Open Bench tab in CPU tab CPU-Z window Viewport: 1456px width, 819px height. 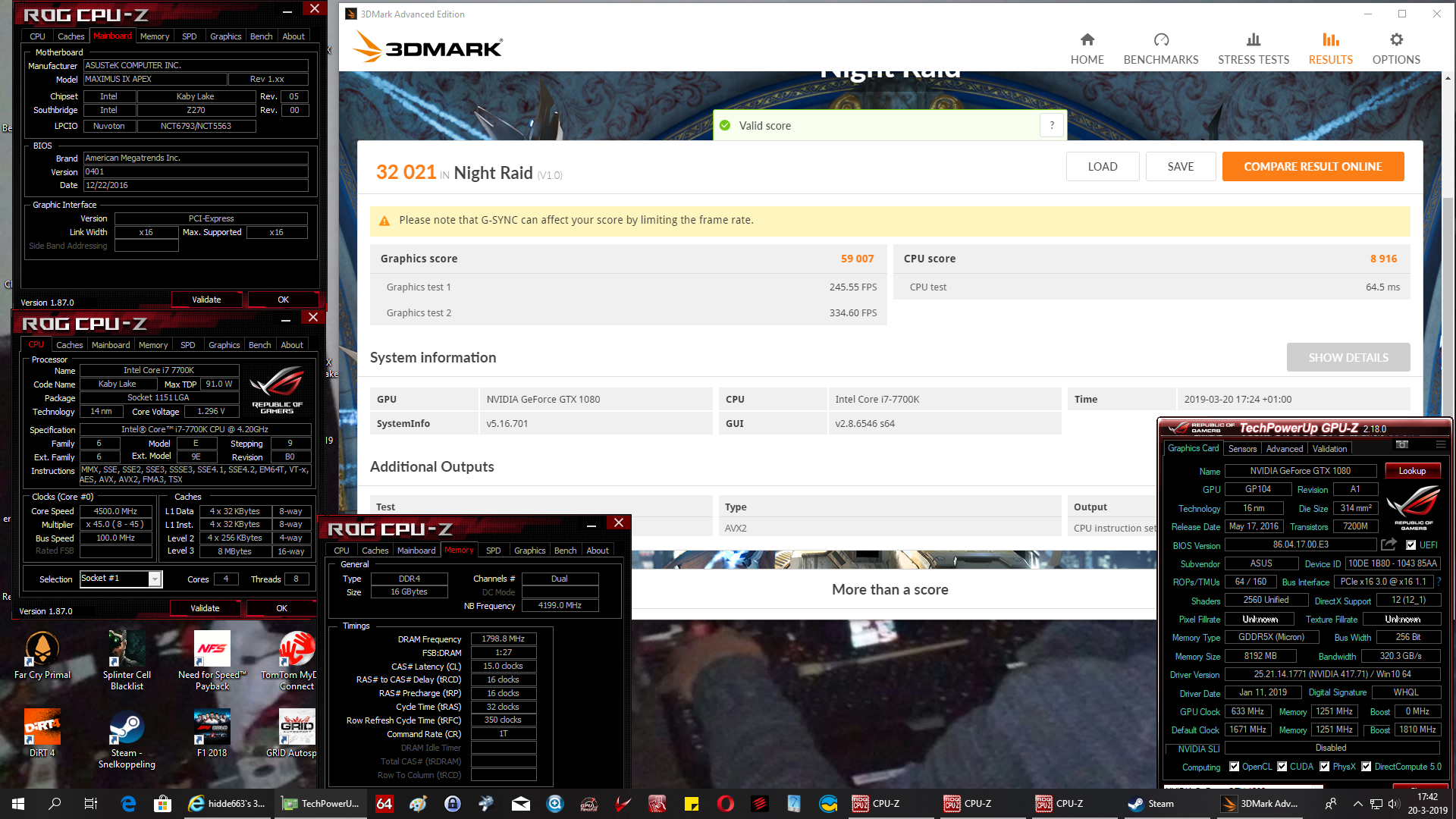click(259, 345)
